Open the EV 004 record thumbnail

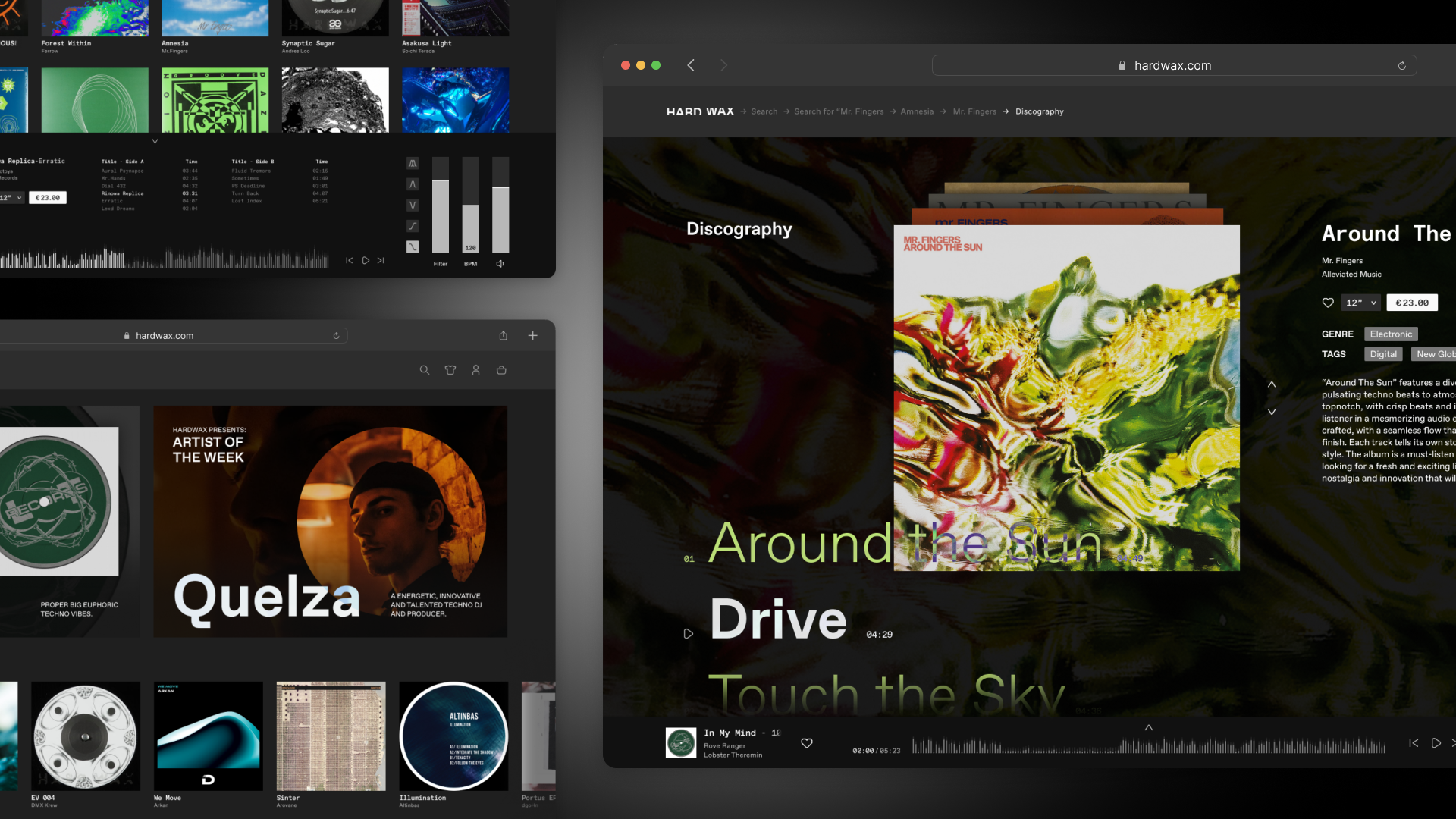point(85,736)
